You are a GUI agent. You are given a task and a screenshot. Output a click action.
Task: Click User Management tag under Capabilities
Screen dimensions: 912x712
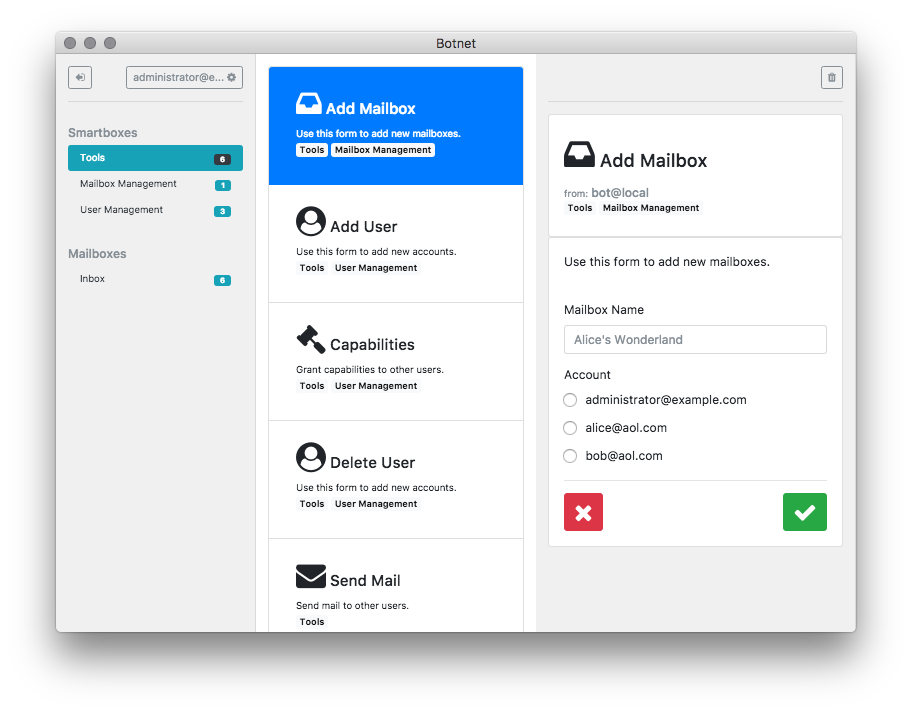(376, 386)
